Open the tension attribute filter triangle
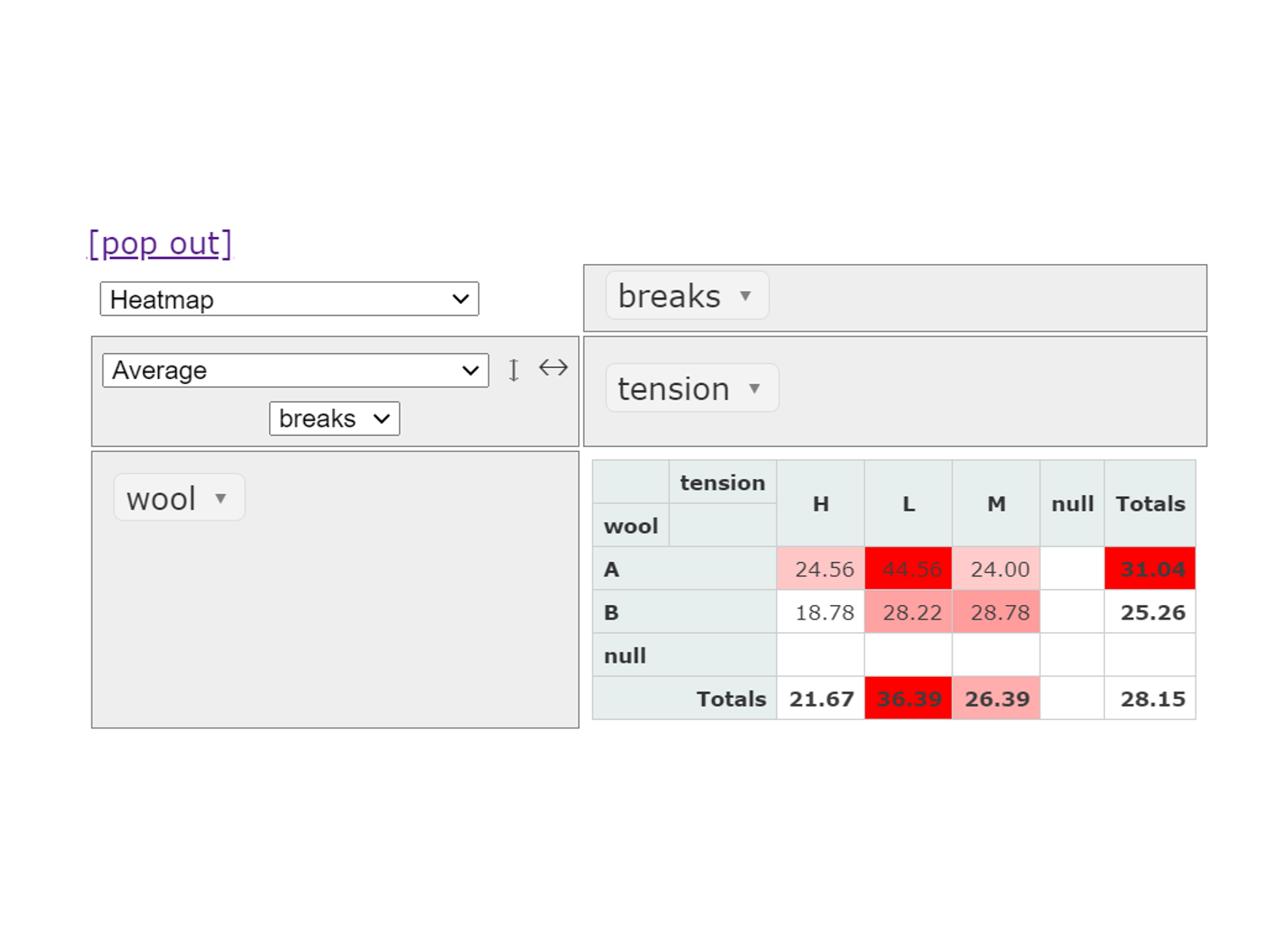 pos(754,389)
